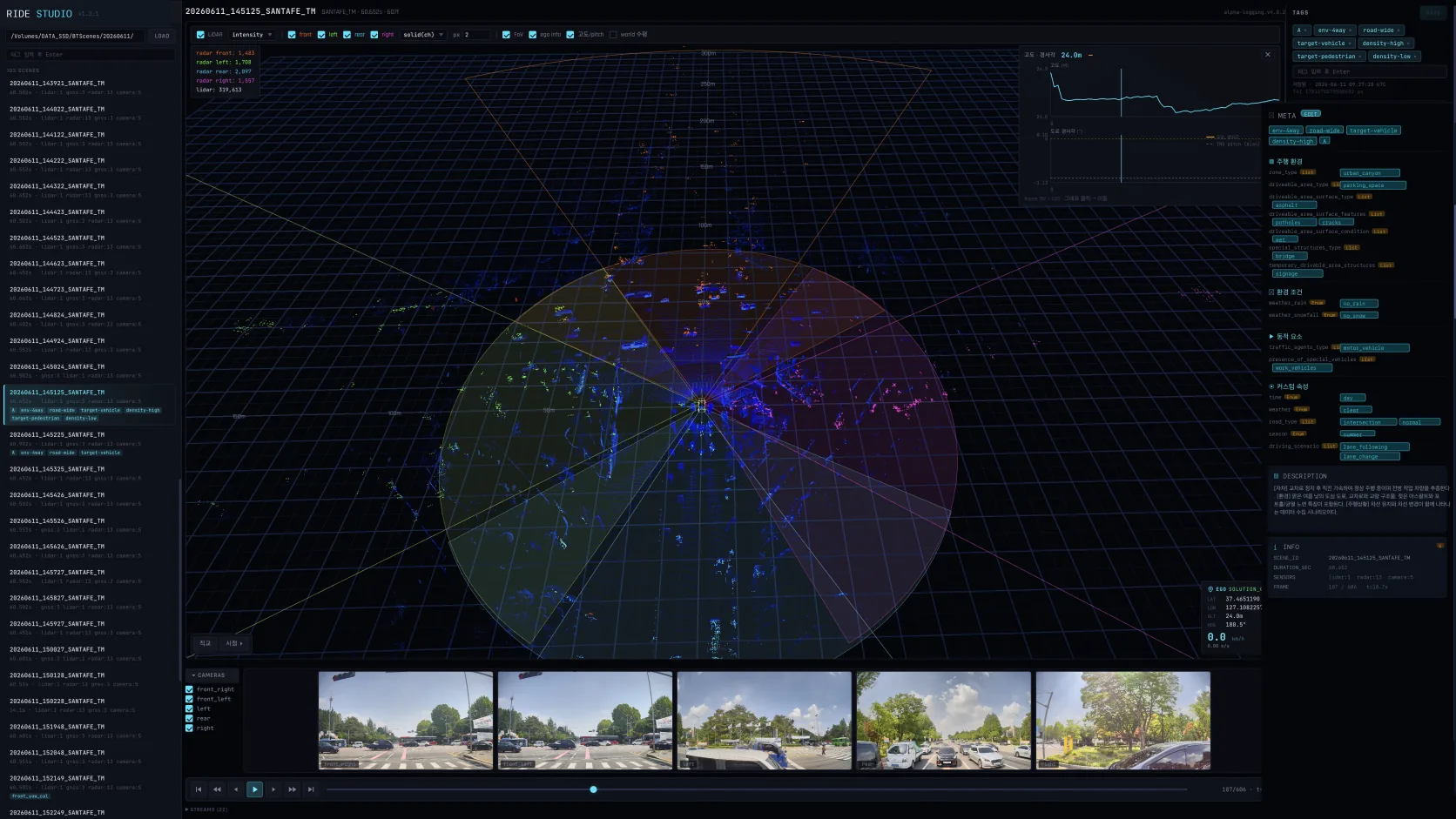Click the data path input field
The height and width of the screenshot is (819, 1456).
[77, 37]
